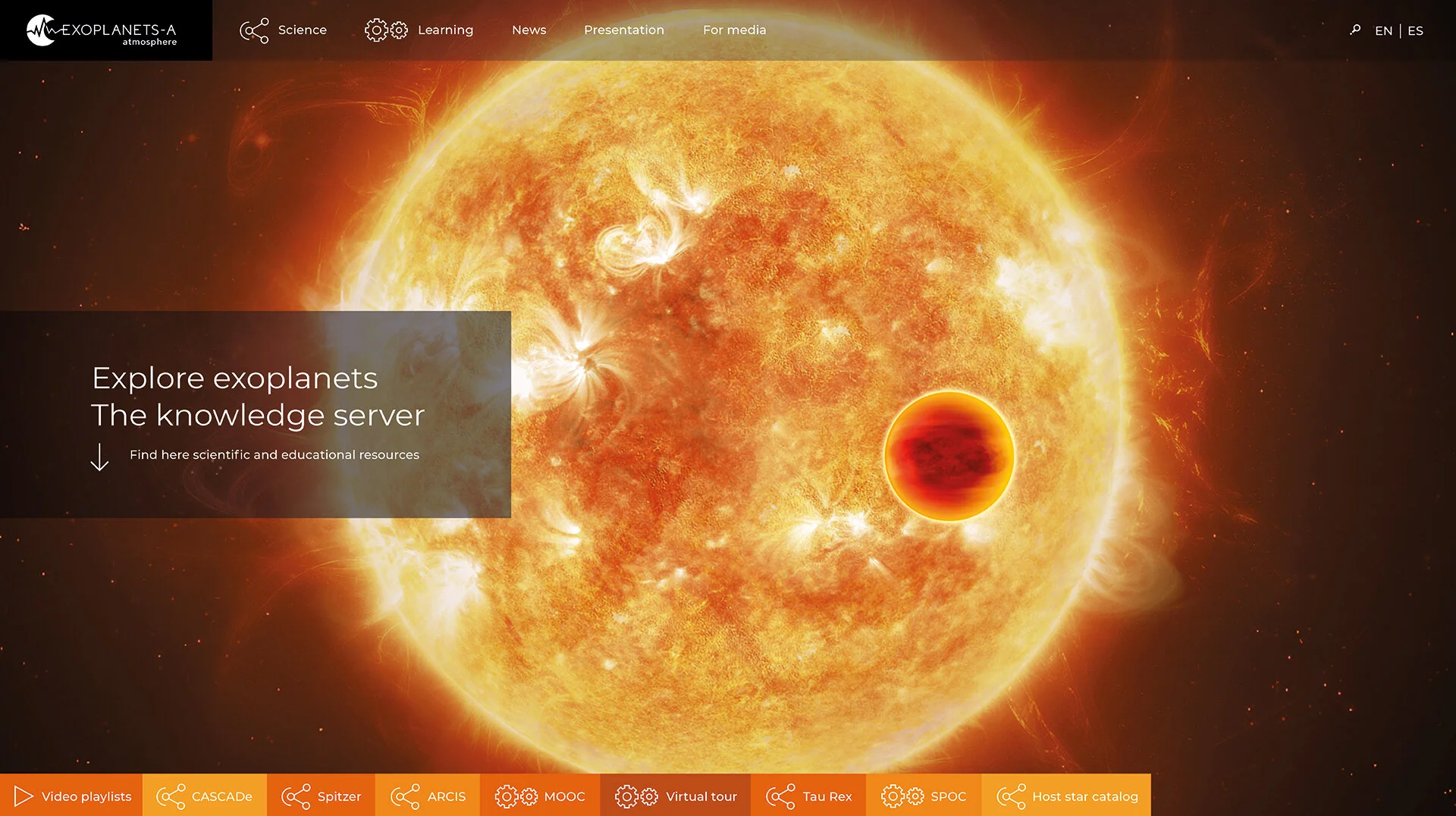
Task: Switch language to EN
Action: [1383, 30]
